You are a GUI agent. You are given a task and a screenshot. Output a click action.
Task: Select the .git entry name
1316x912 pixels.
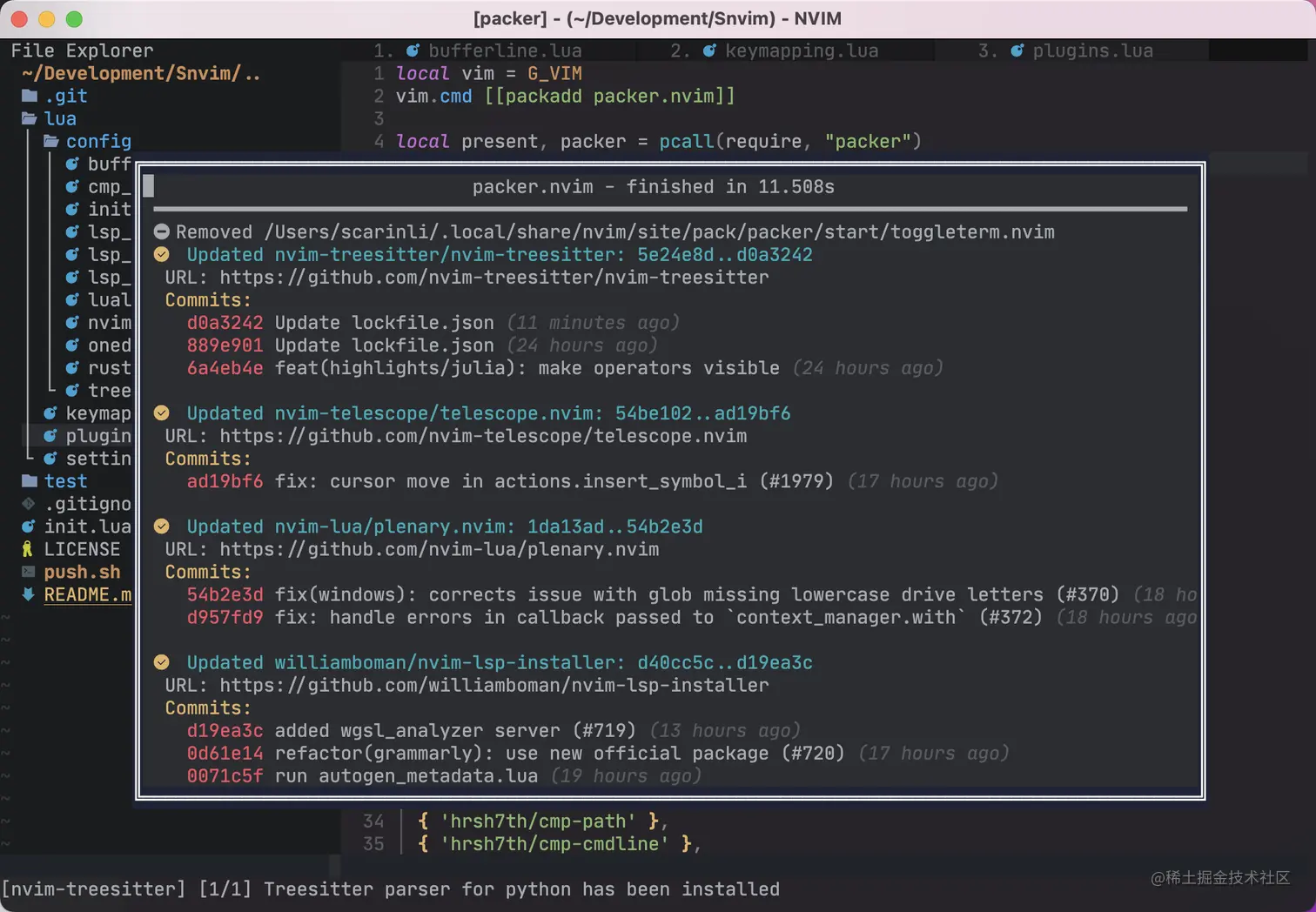(66, 96)
